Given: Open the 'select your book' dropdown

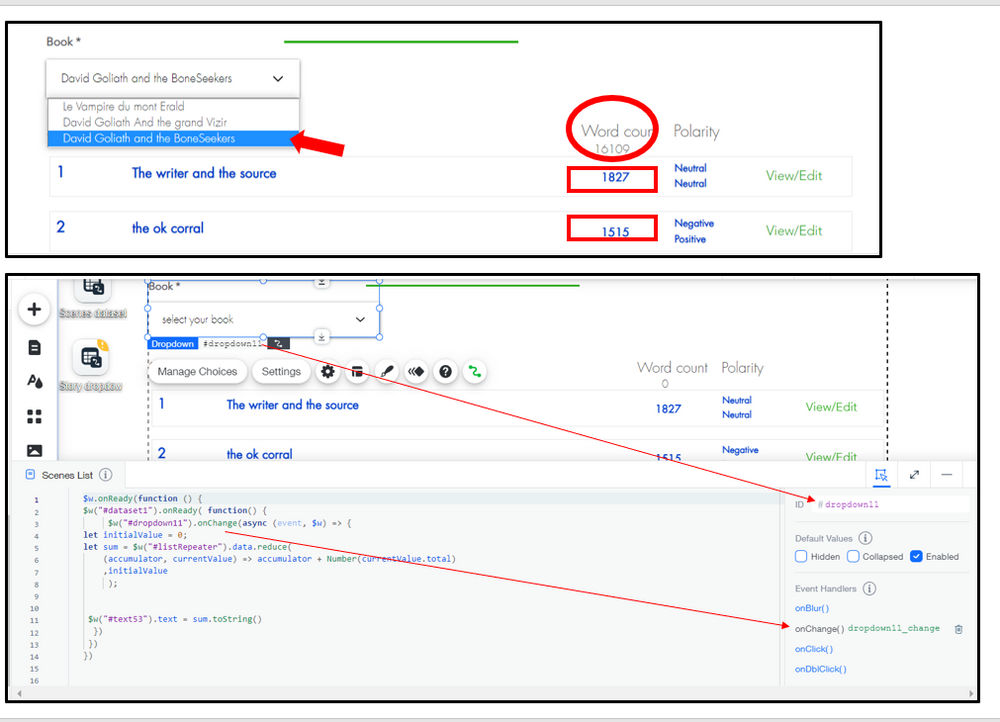Looking at the screenshot, I should click(x=262, y=317).
